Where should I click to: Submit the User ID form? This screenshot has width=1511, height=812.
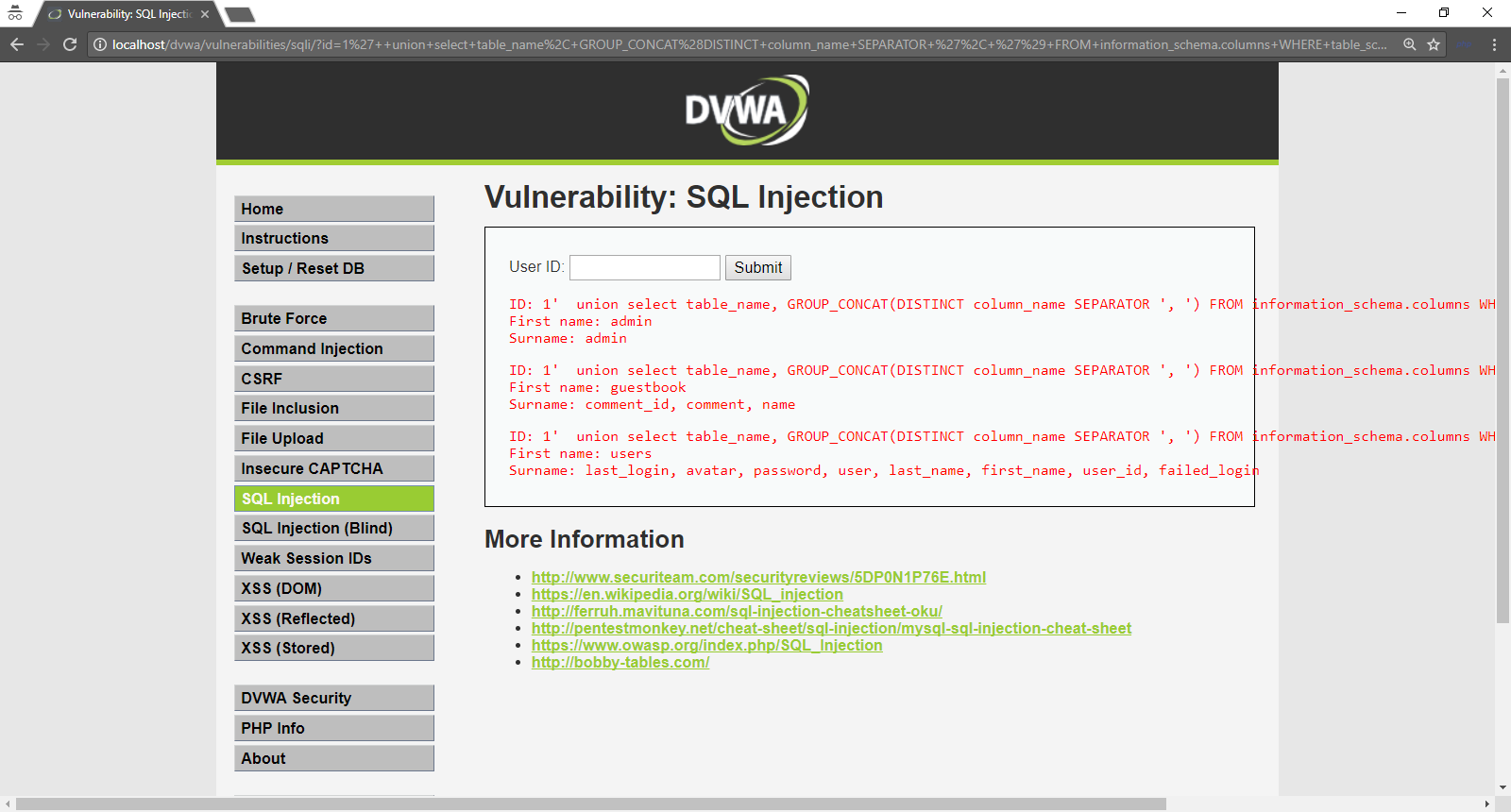pos(758,267)
